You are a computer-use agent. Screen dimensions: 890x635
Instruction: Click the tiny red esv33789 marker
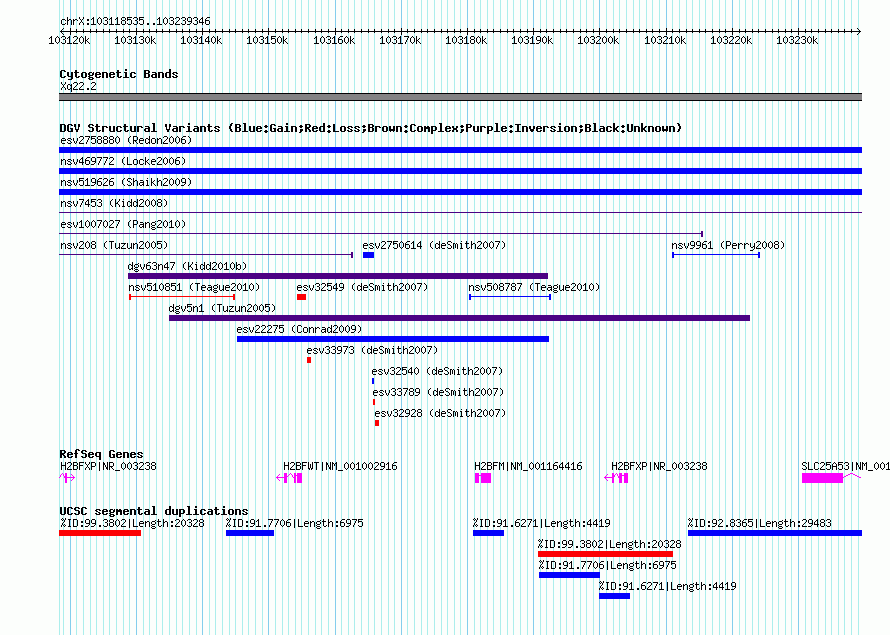pyautogui.click(x=373, y=402)
